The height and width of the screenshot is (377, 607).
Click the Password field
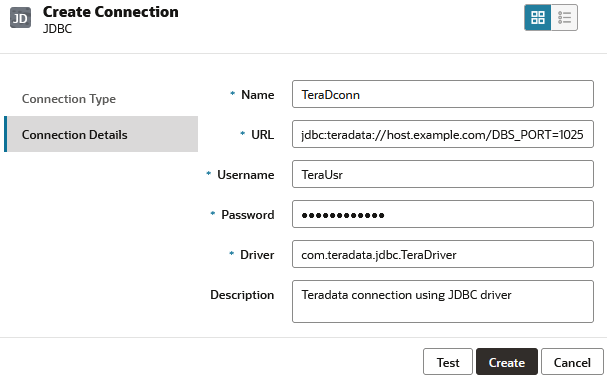(x=442, y=214)
